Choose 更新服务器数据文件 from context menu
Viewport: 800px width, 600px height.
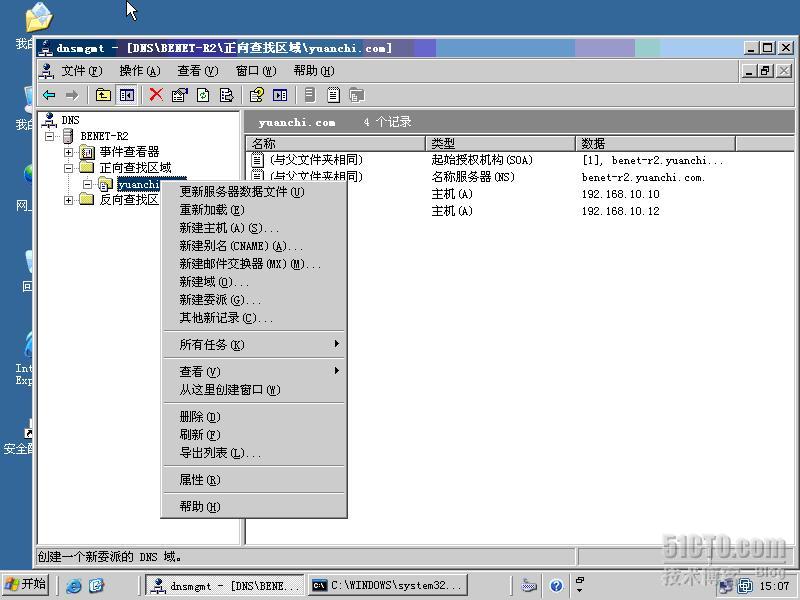[x=254, y=192]
